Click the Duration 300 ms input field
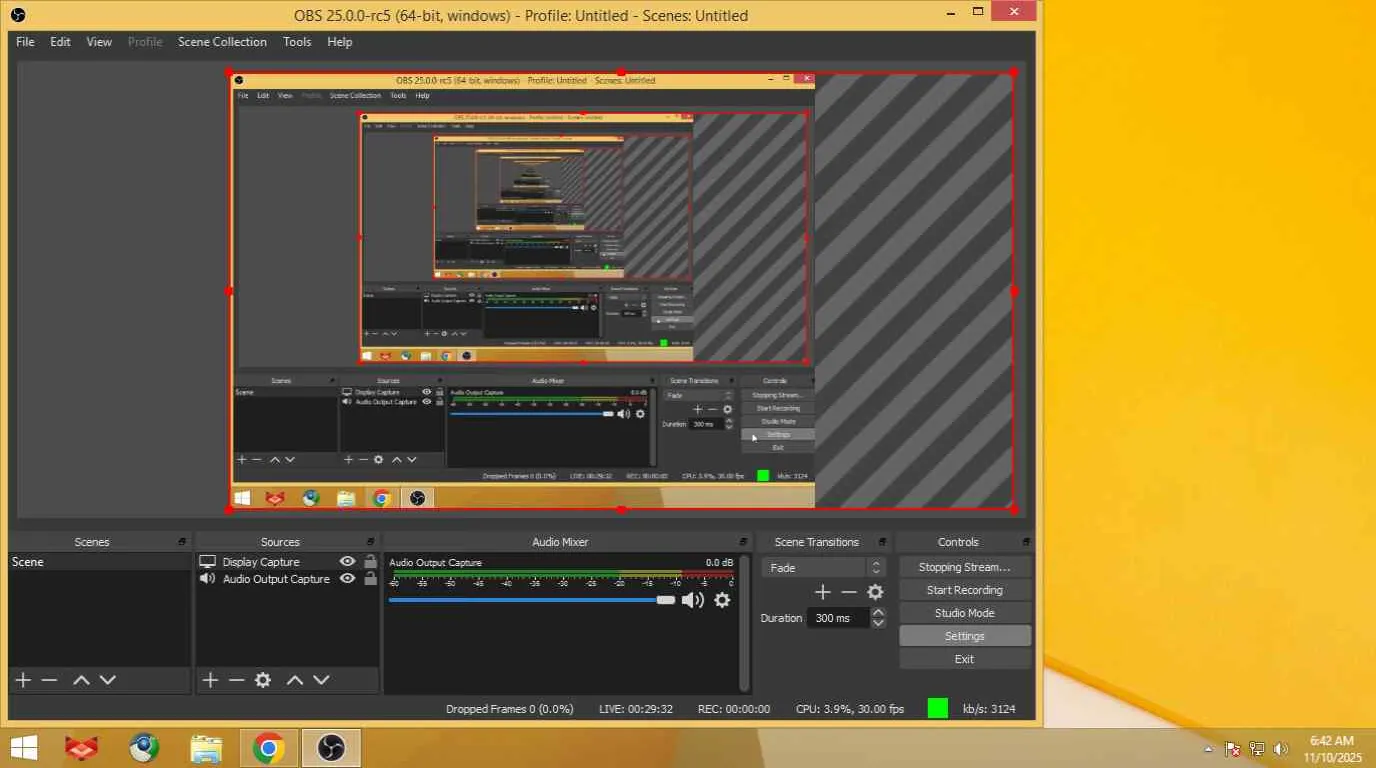 tap(838, 618)
